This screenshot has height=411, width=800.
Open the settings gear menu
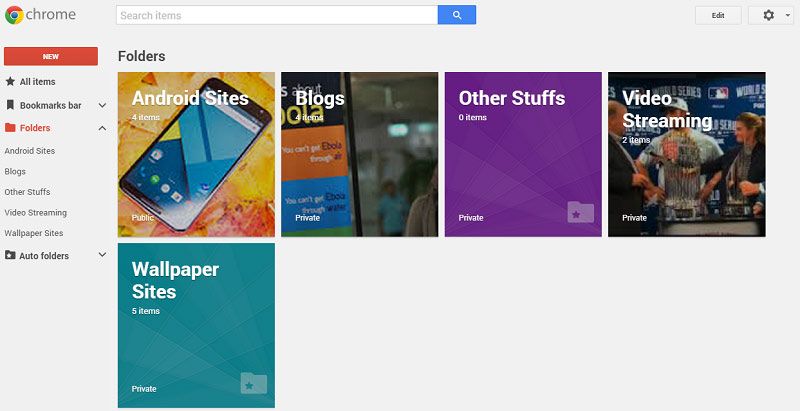(x=768, y=15)
